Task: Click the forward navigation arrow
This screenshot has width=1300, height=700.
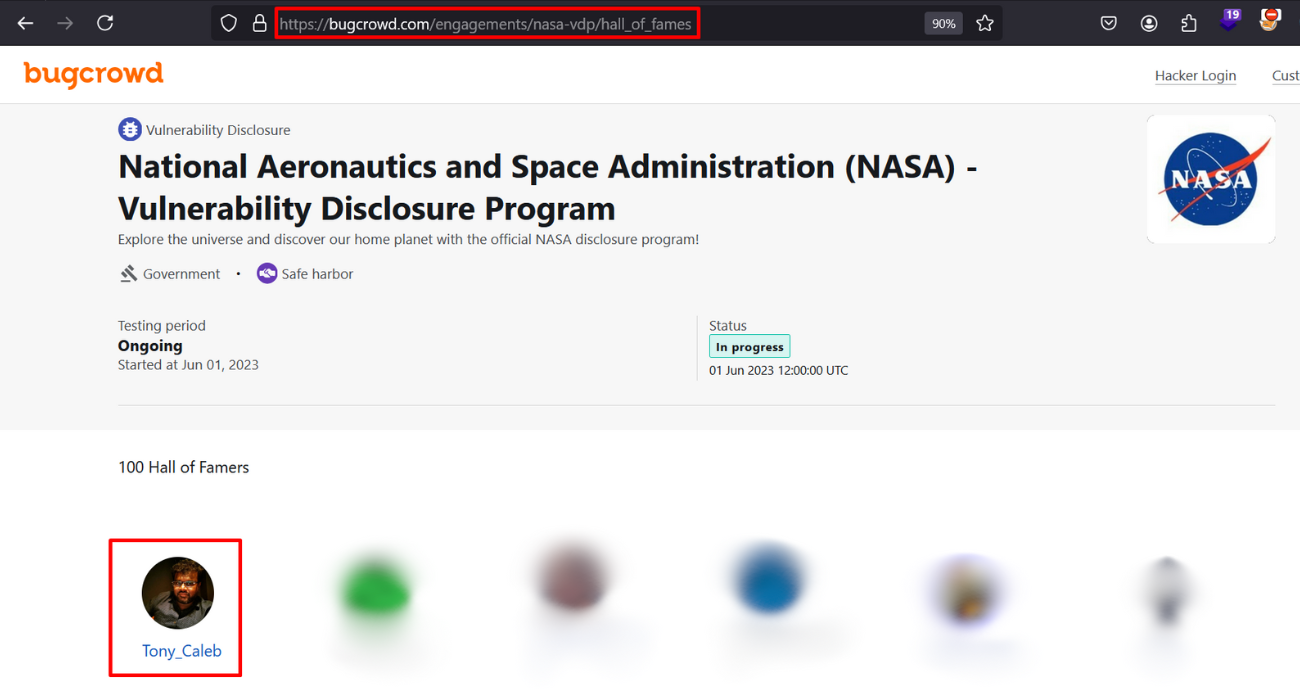Action: (x=65, y=23)
